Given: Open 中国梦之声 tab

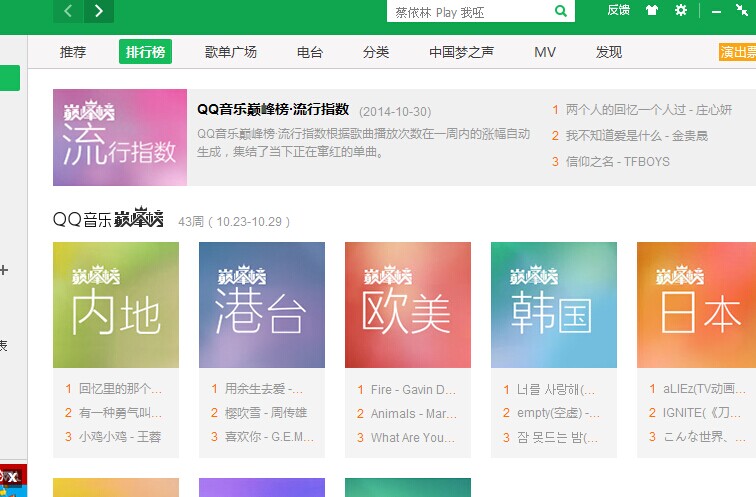Looking at the screenshot, I should pyautogui.click(x=461, y=52).
